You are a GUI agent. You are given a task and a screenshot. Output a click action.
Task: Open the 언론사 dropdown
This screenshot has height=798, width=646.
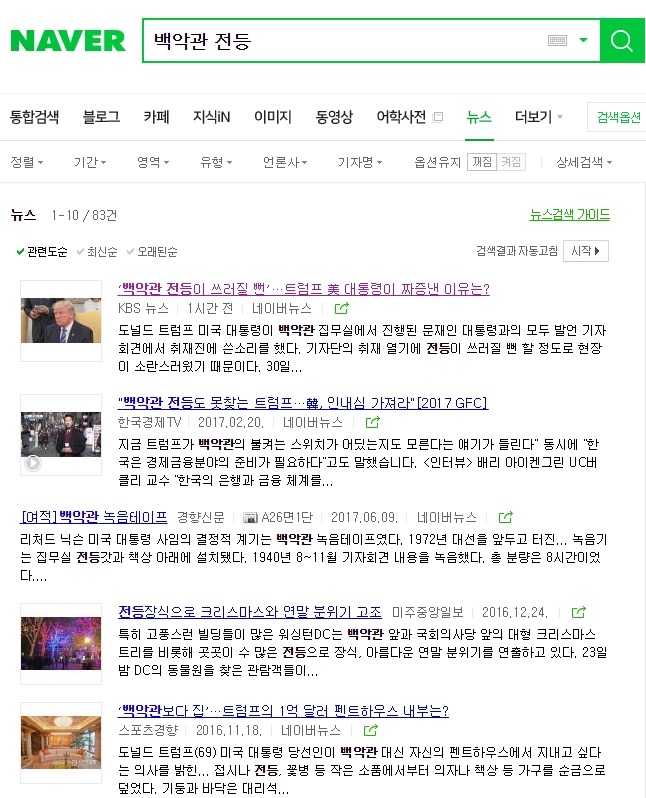(285, 162)
